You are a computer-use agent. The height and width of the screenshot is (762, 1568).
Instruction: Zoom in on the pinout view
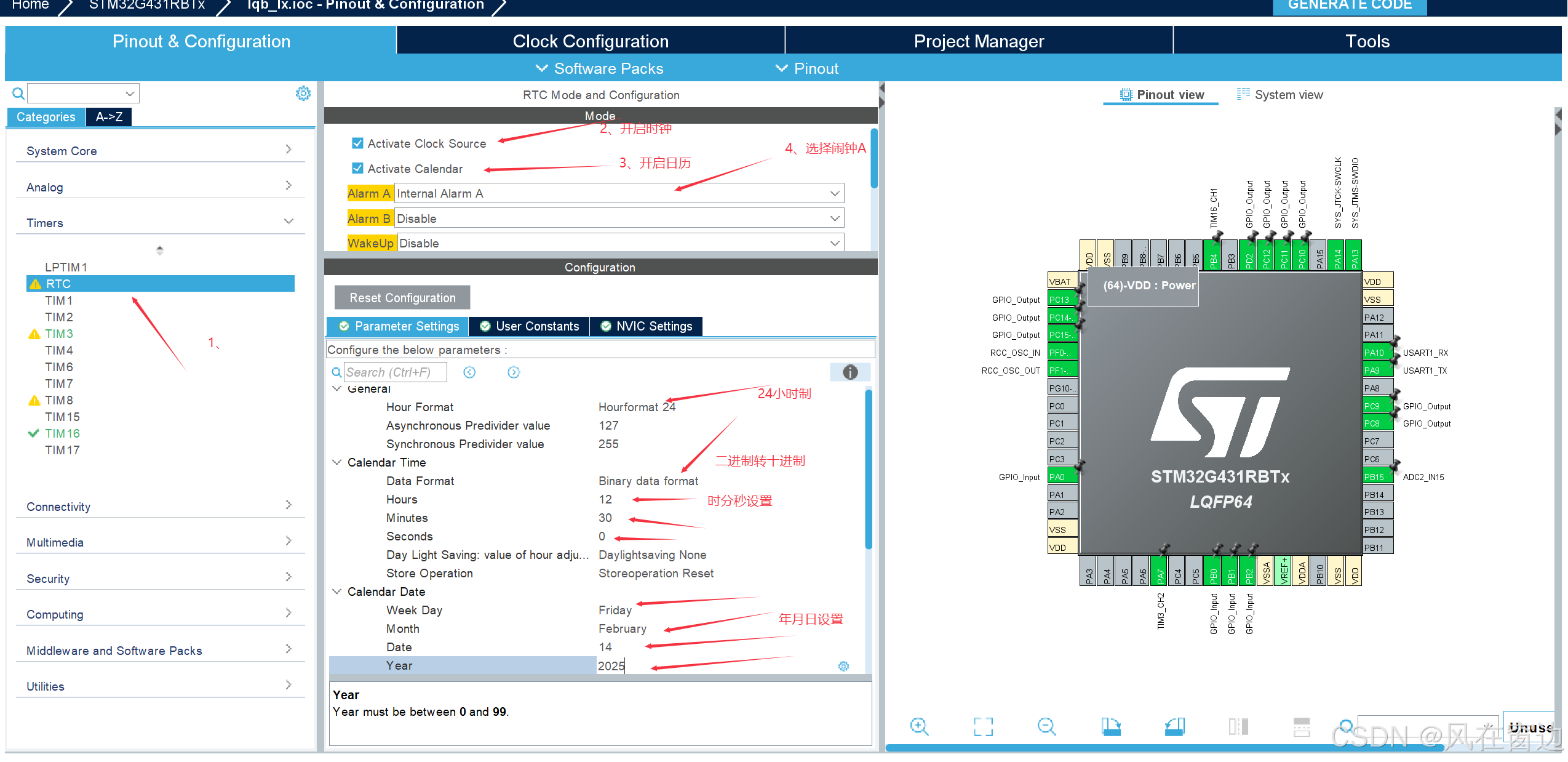click(x=919, y=726)
